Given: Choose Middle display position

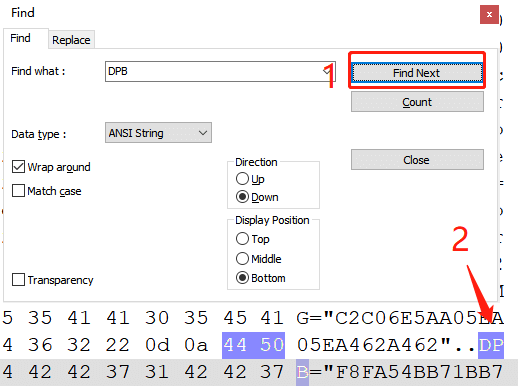Looking at the screenshot, I should coord(242,258).
